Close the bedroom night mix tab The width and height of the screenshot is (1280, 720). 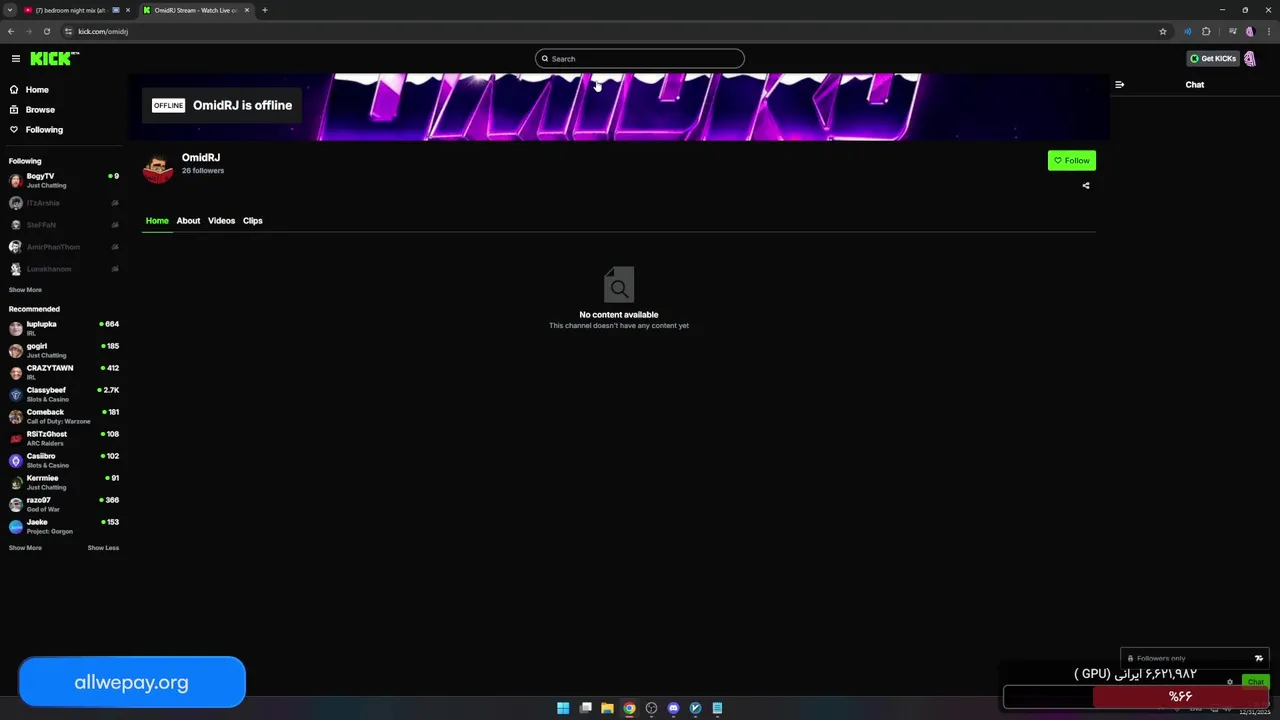[x=128, y=10]
